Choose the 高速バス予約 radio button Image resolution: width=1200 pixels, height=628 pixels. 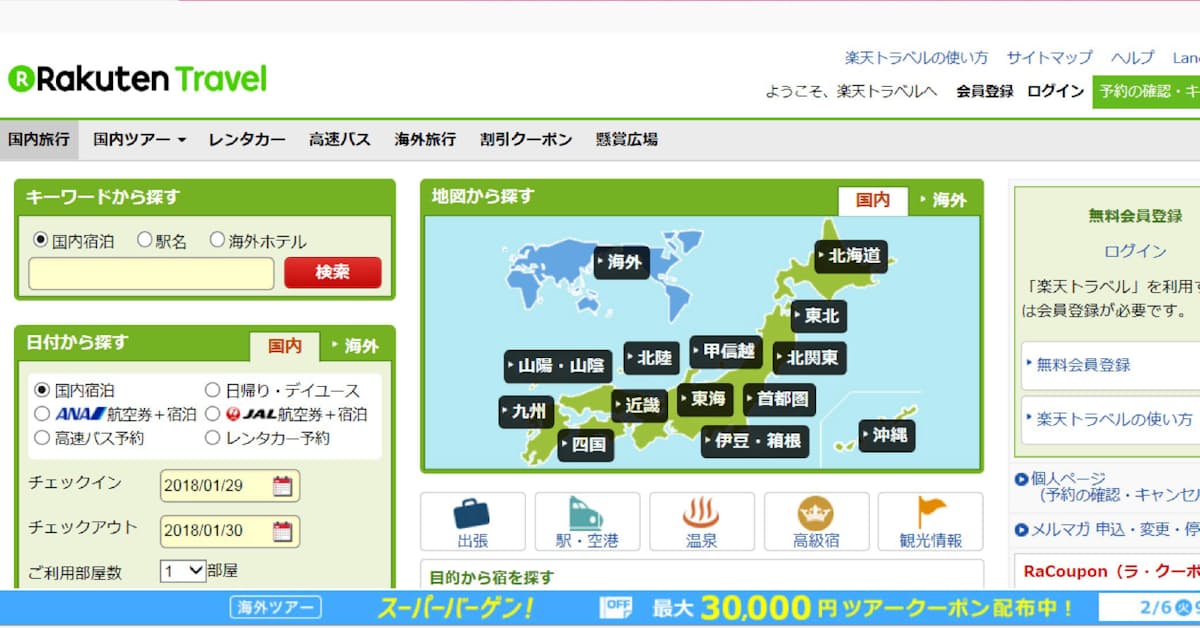click(42, 437)
